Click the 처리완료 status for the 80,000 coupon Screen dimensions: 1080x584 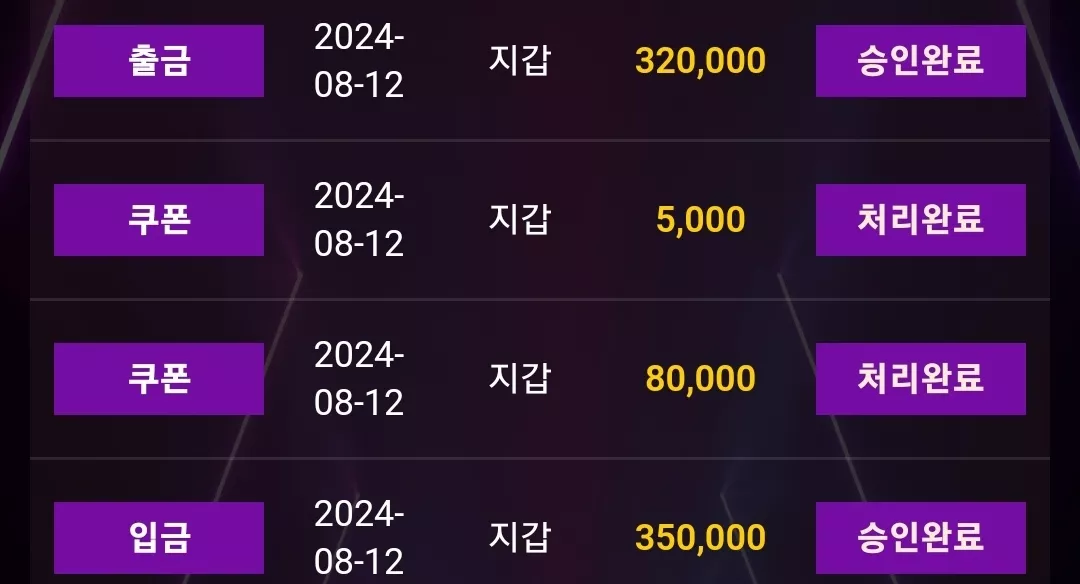point(921,379)
